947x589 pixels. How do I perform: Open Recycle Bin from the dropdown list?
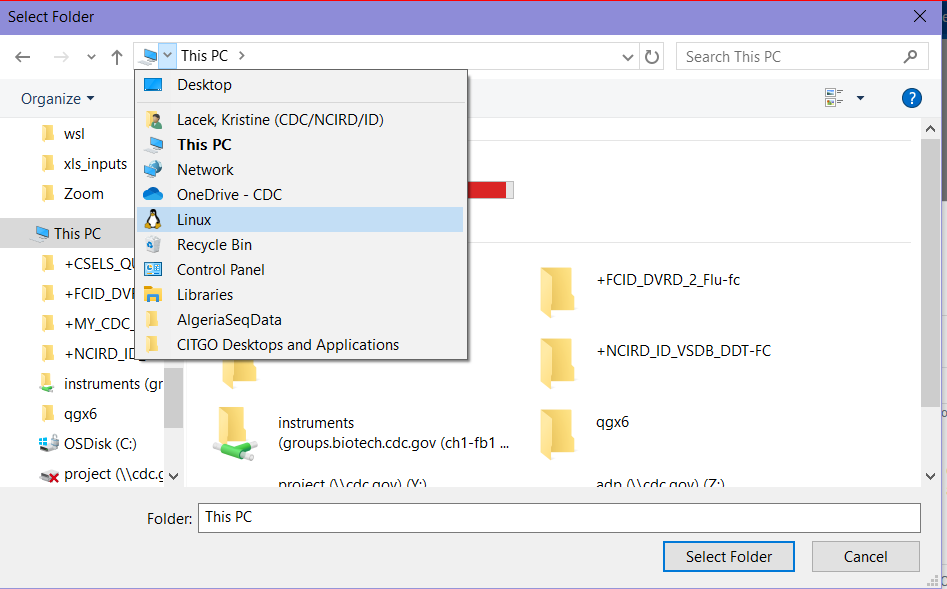[x=300, y=245]
